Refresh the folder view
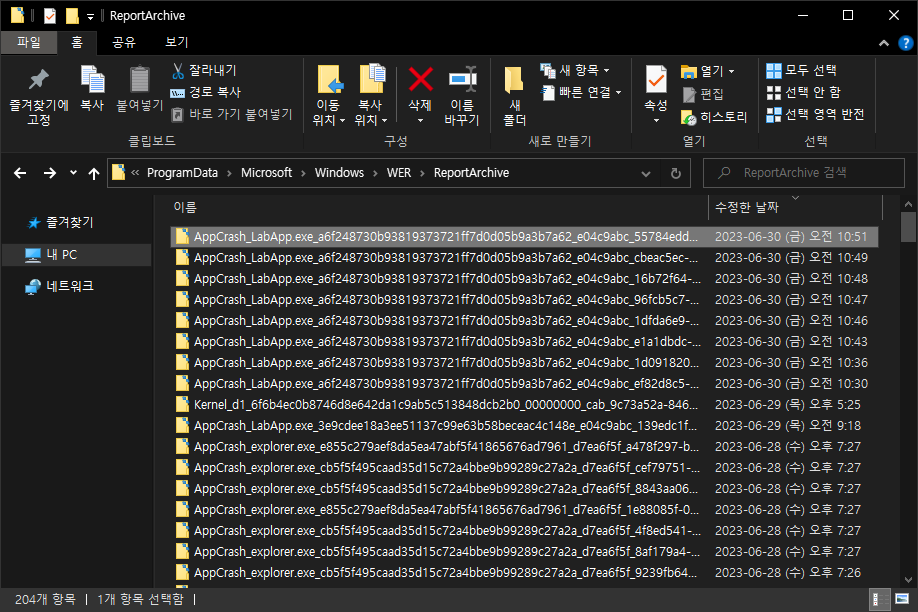The height and width of the screenshot is (612, 918). pyautogui.click(x=676, y=173)
